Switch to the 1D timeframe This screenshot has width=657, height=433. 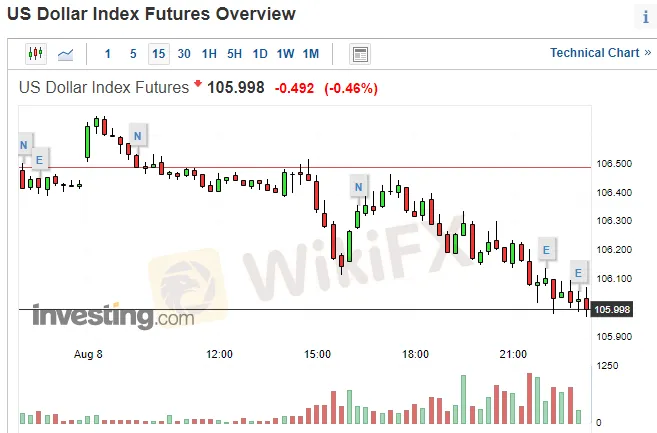pos(260,54)
